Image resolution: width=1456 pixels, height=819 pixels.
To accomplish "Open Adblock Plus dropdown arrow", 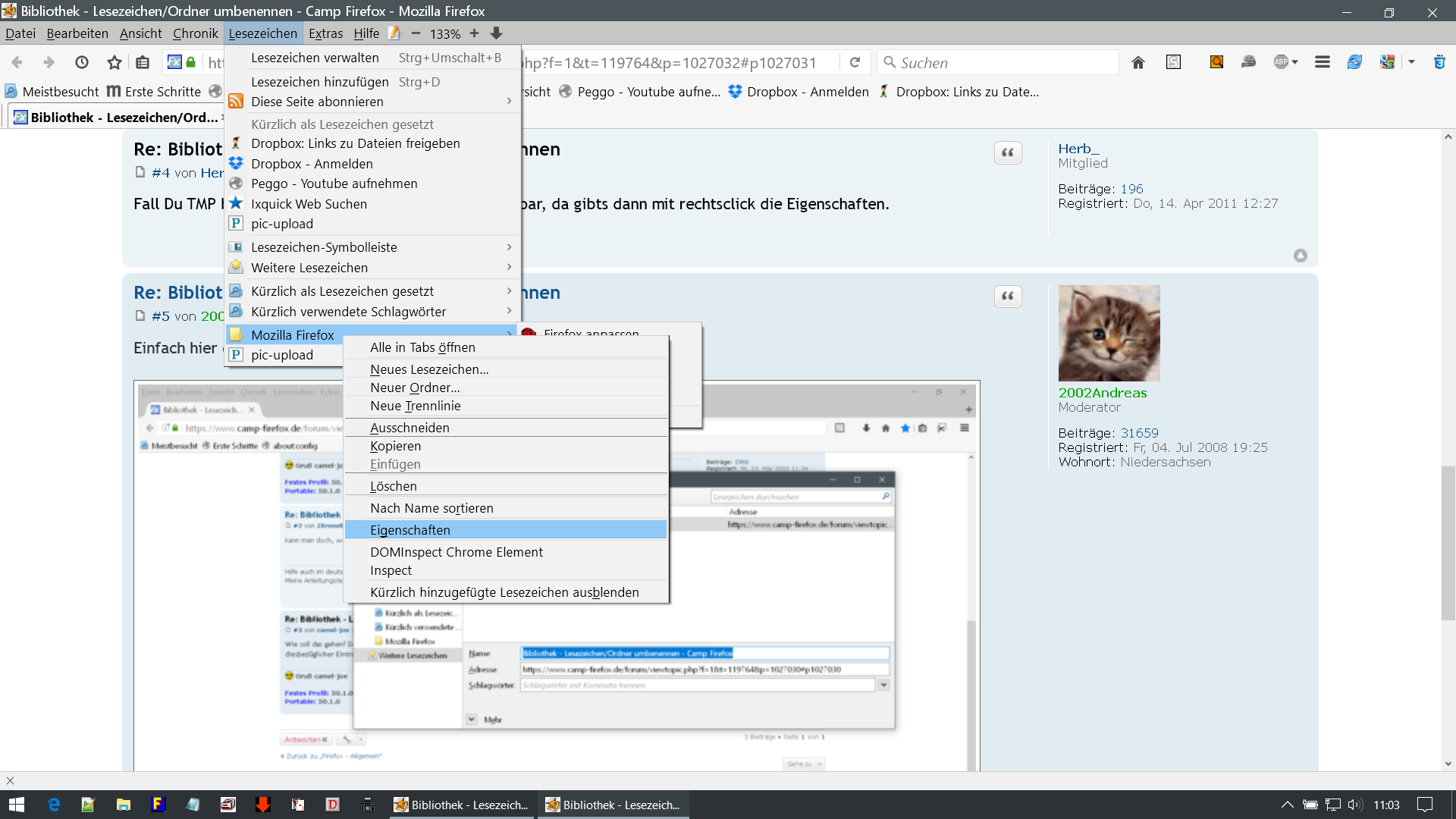I will point(1294,63).
